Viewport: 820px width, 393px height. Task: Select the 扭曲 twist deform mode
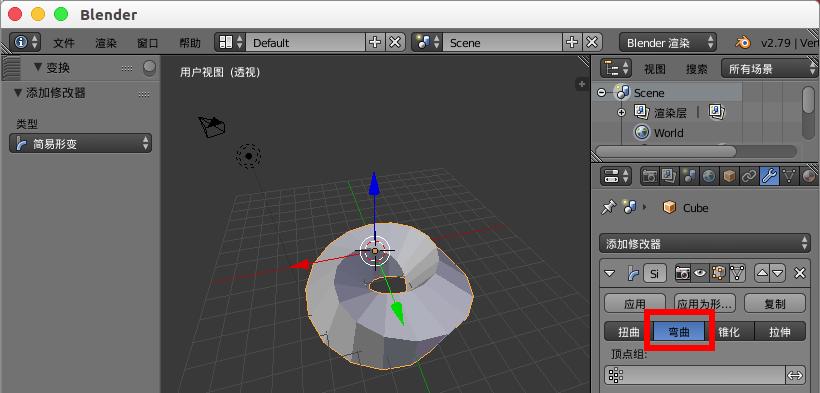(x=629, y=332)
